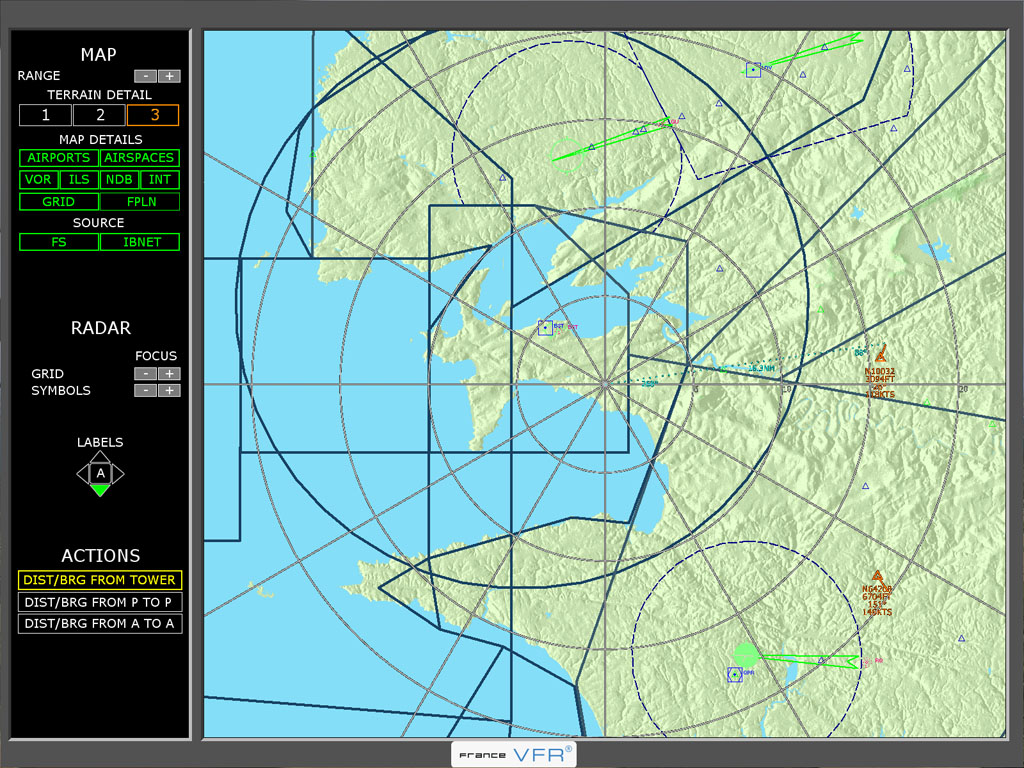The image size is (1024, 768).
Task: Toggle FPLN flight plan display
Action: [140, 202]
